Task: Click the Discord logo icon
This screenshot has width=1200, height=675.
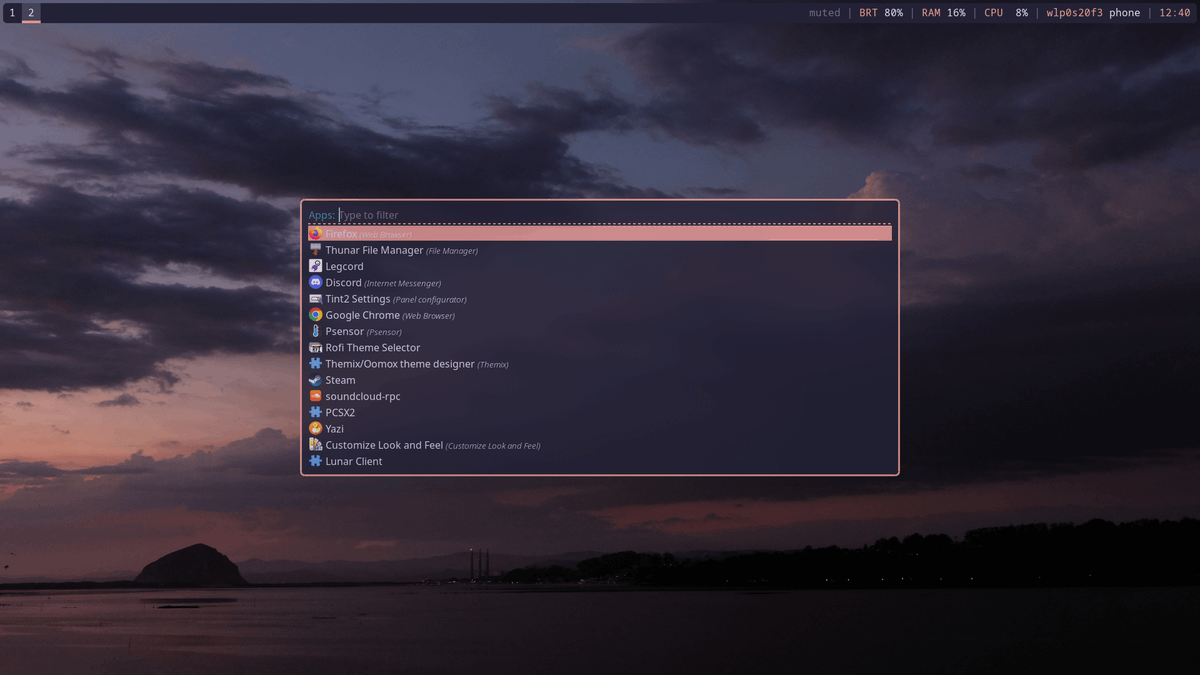Action: (315, 283)
